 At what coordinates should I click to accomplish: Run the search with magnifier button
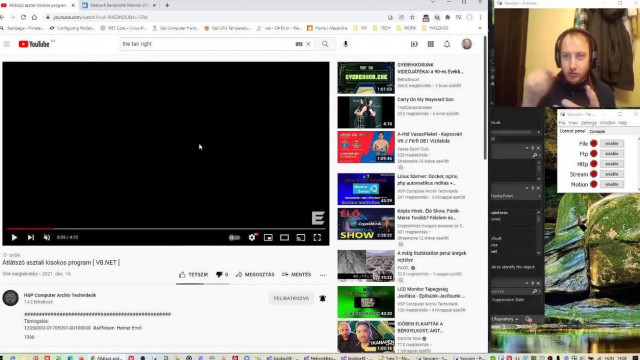tap(325, 44)
